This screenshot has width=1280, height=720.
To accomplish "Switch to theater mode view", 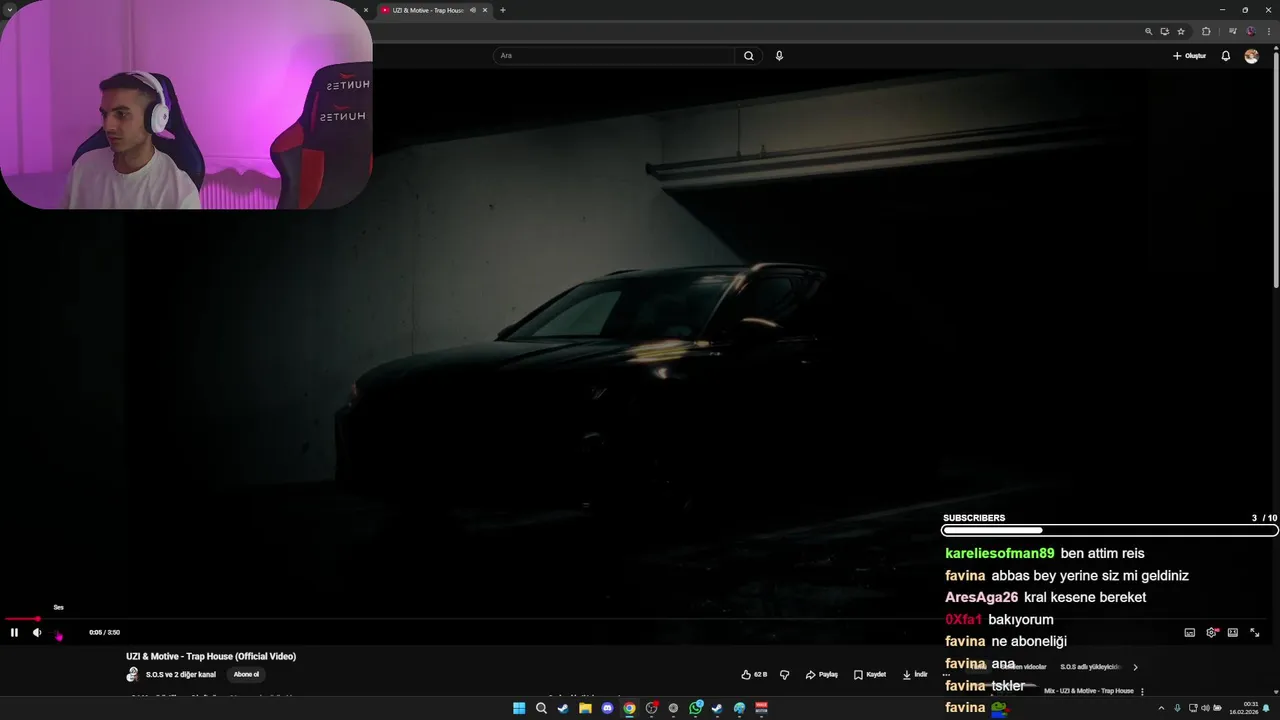I will pos(1233,632).
